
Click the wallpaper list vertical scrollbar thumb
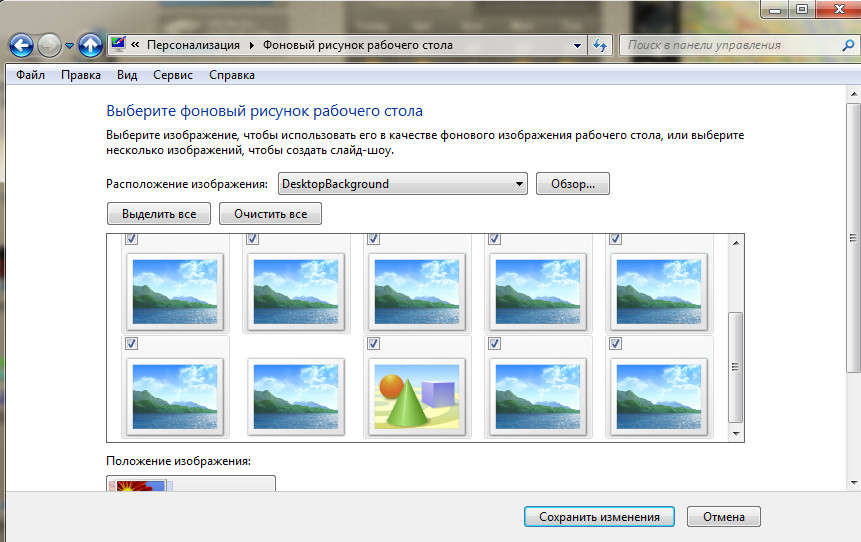pos(737,365)
